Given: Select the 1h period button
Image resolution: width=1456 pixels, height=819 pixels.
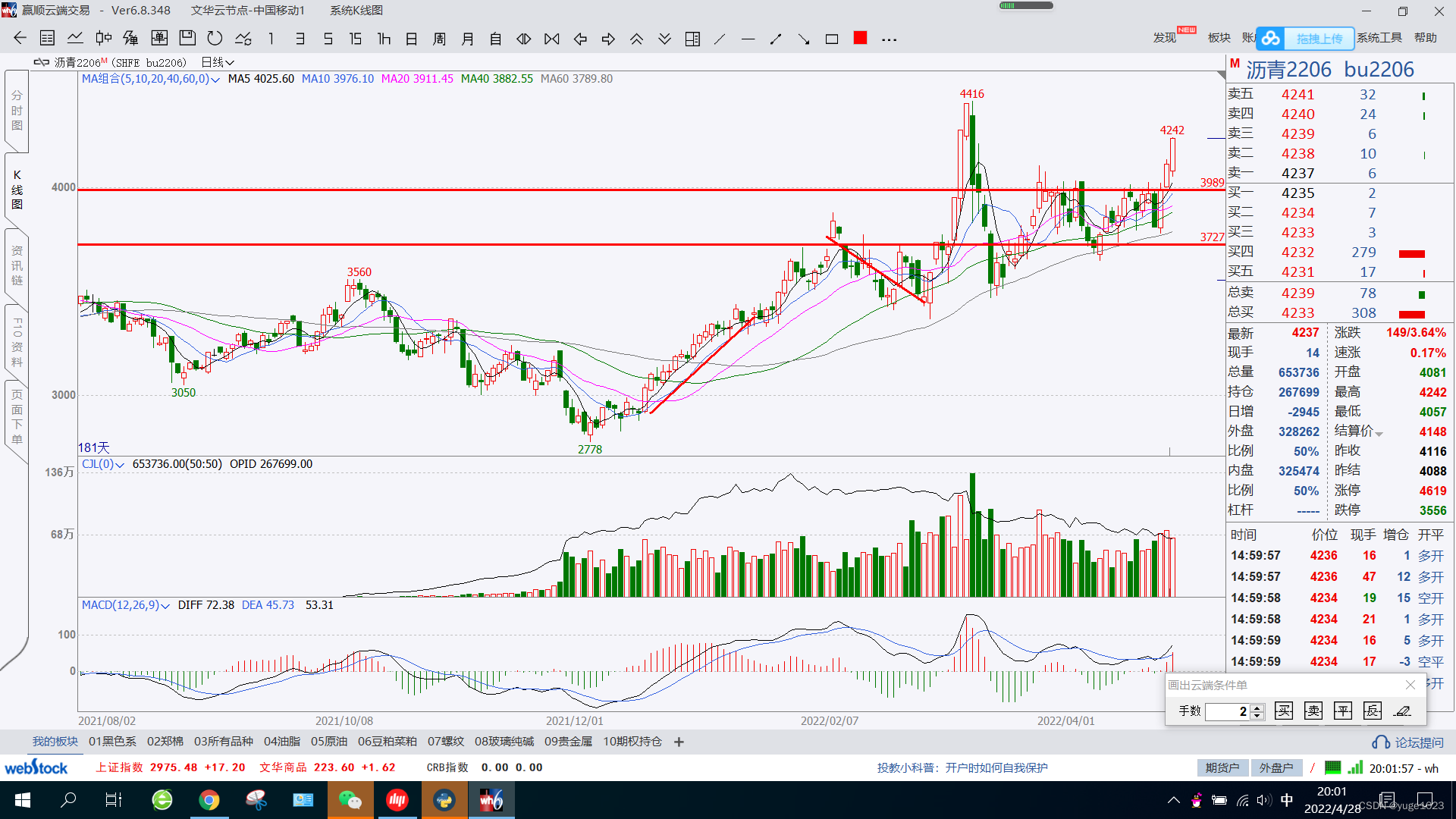Looking at the screenshot, I should 384,39.
